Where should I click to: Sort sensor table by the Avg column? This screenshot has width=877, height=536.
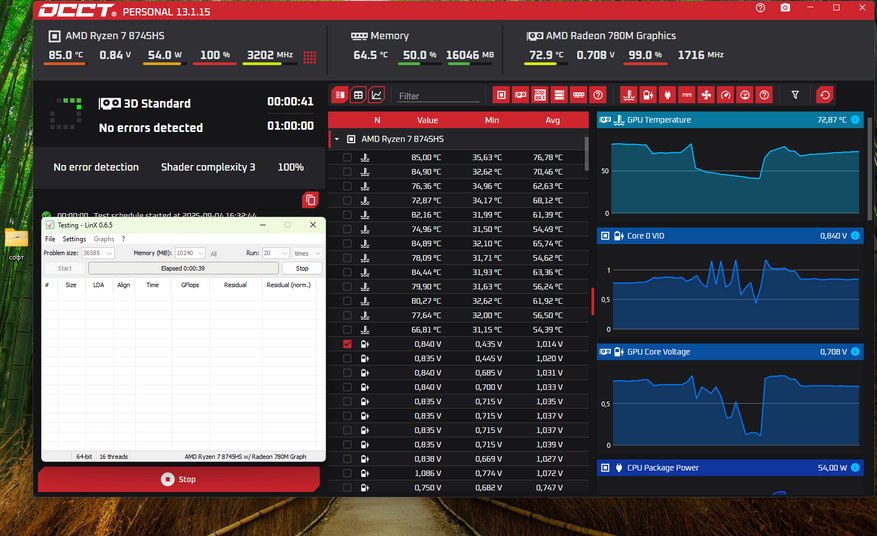pyautogui.click(x=552, y=120)
